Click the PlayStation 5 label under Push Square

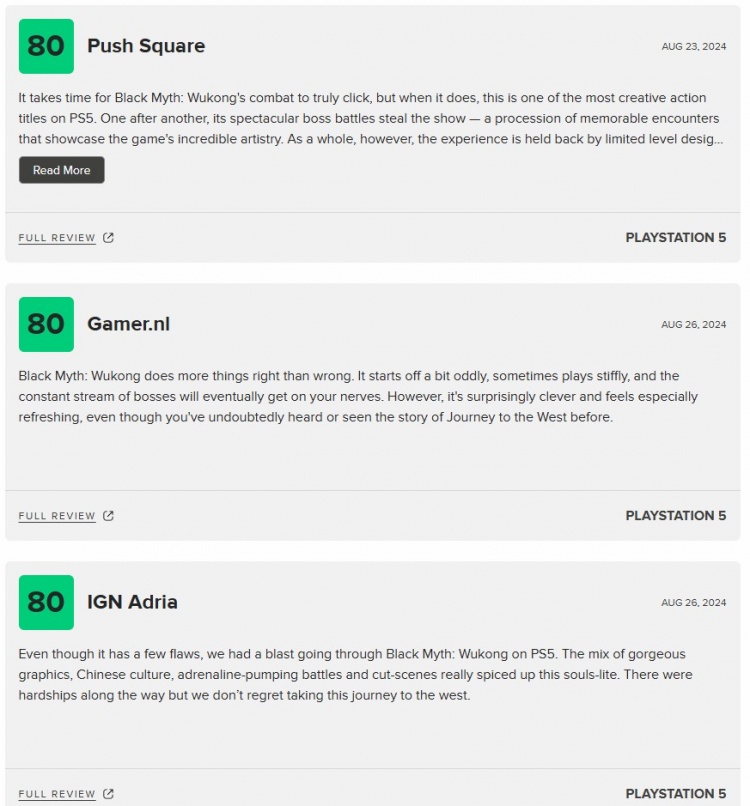coord(675,237)
